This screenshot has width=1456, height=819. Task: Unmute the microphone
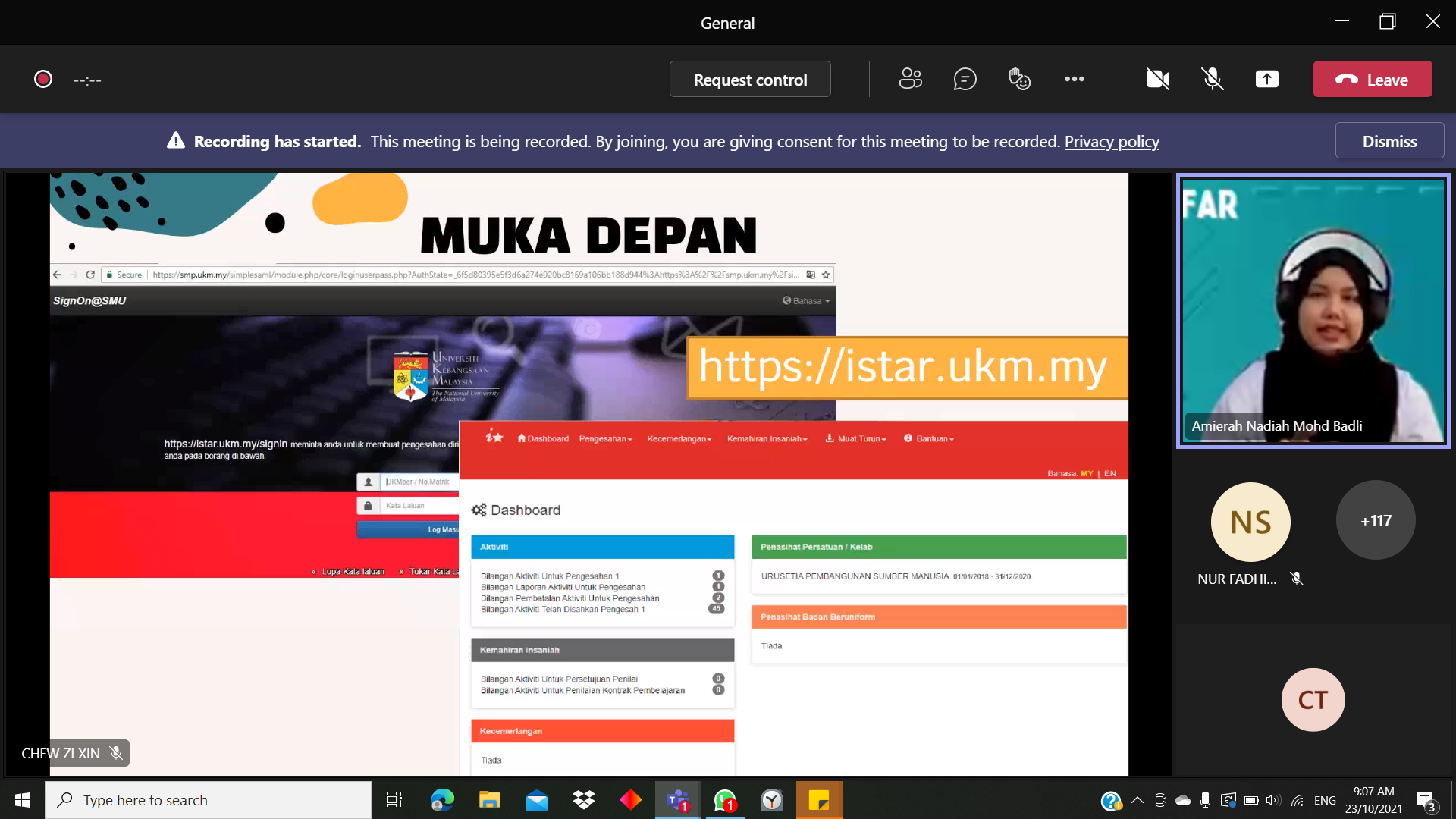click(1212, 79)
